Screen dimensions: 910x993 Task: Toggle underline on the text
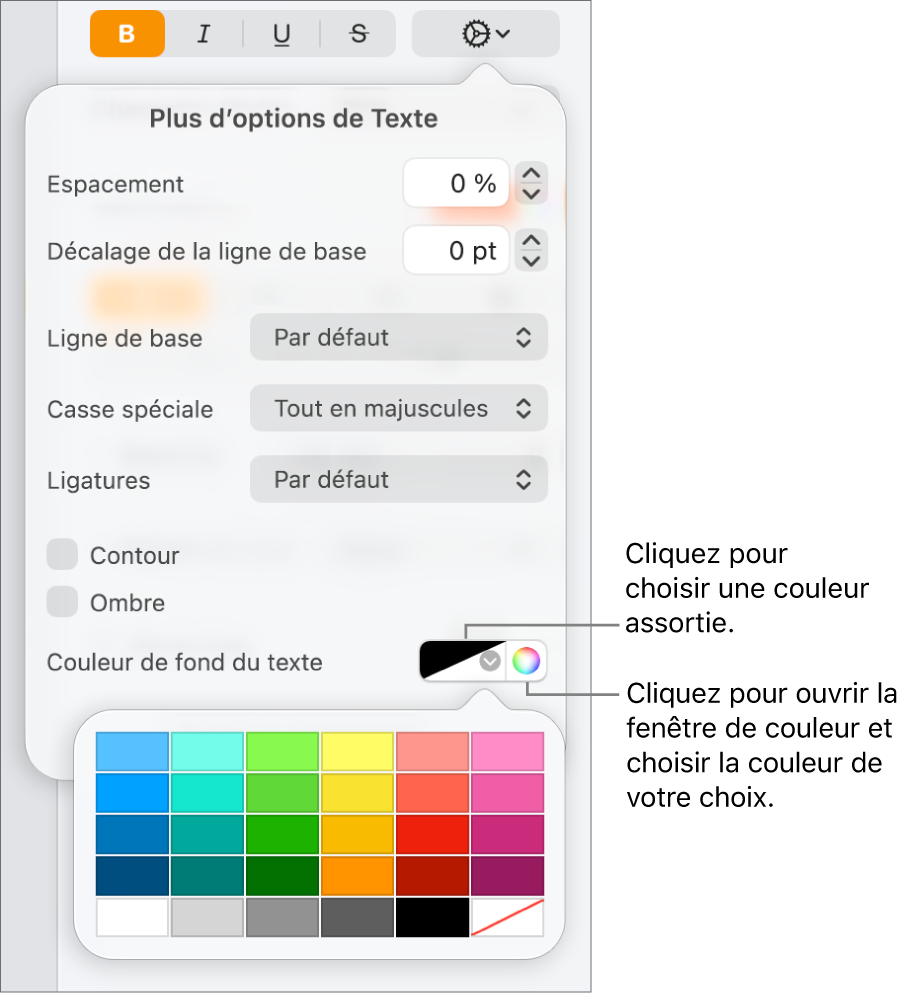pyautogui.click(x=281, y=33)
